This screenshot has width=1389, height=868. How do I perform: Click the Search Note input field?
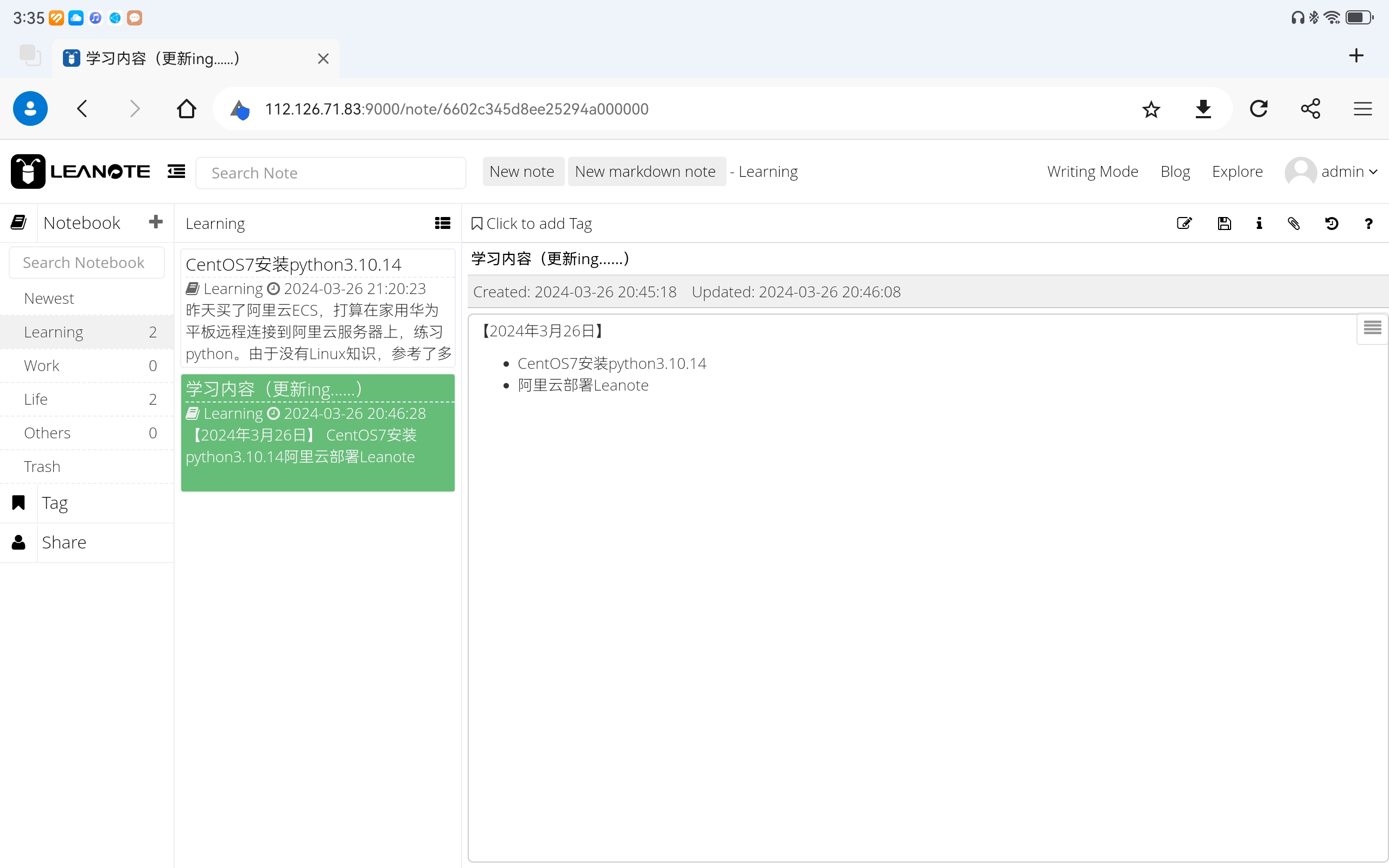(x=330, y=173)
